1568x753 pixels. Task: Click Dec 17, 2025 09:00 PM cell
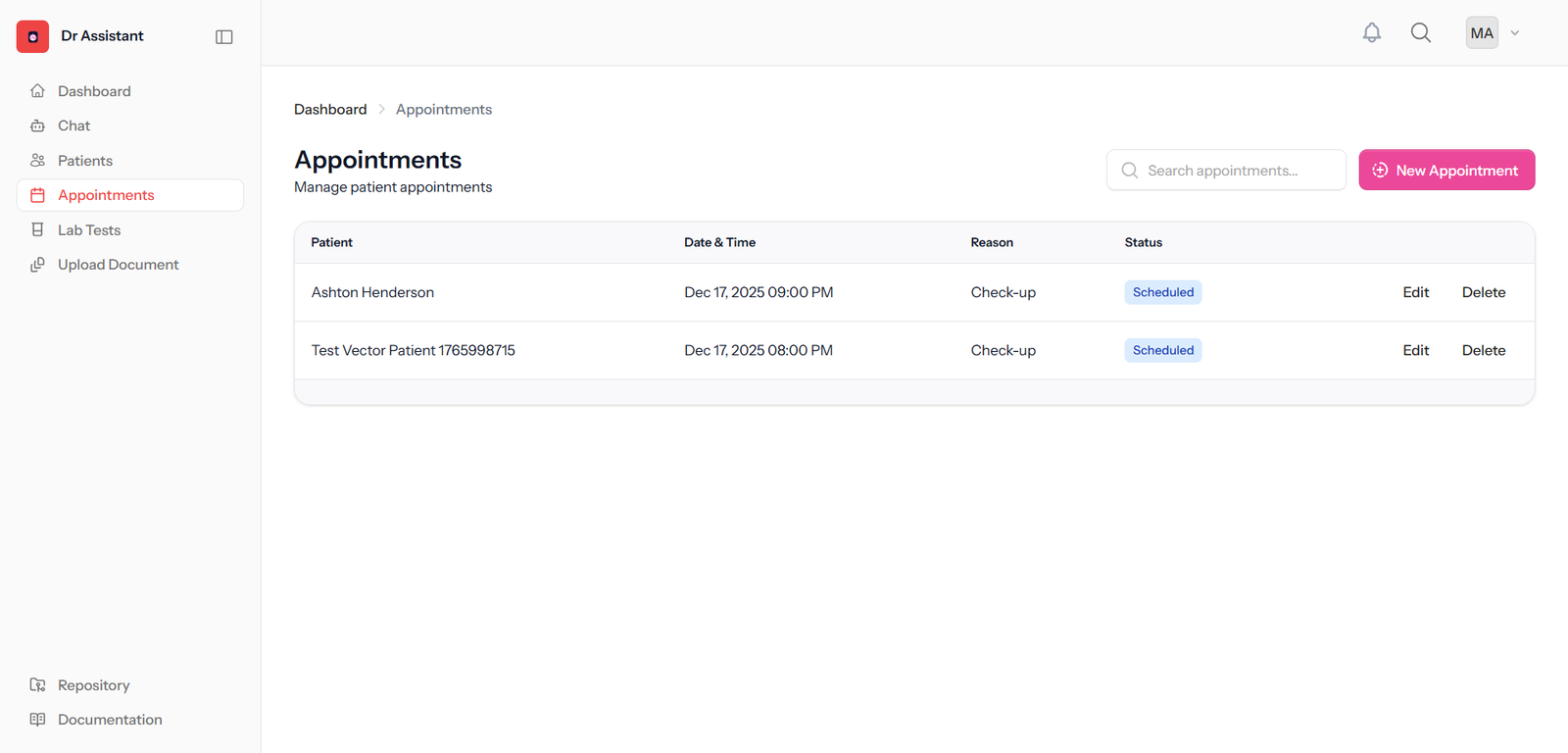759,292
